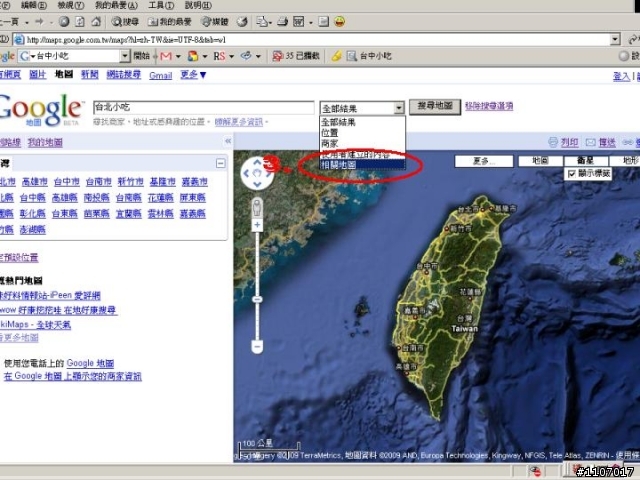640x480 pixels.
Task: Open dropdown arrow next to Send To icon
Action: (258, 56)
